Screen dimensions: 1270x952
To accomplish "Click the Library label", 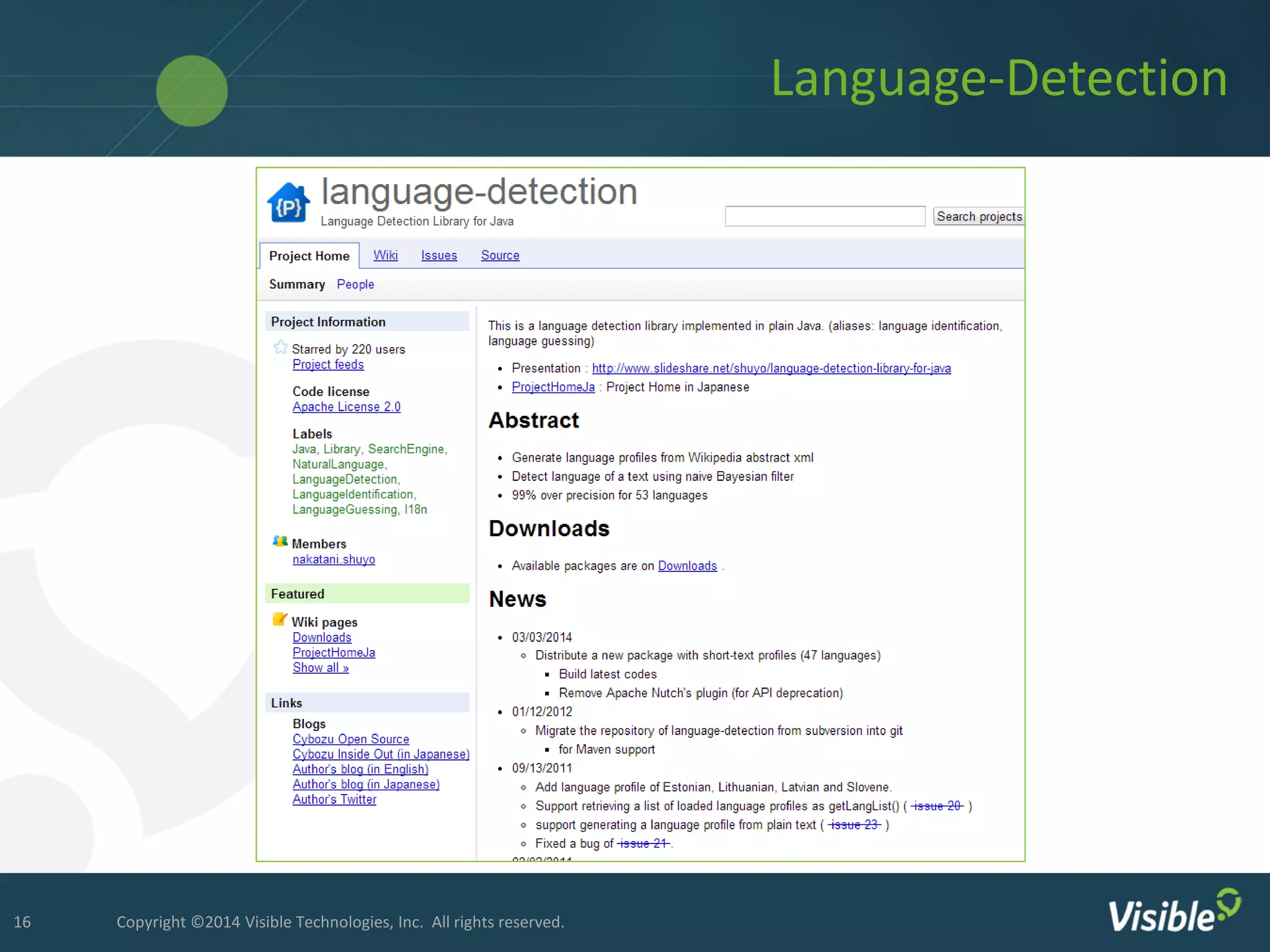I will coord(342,449).
